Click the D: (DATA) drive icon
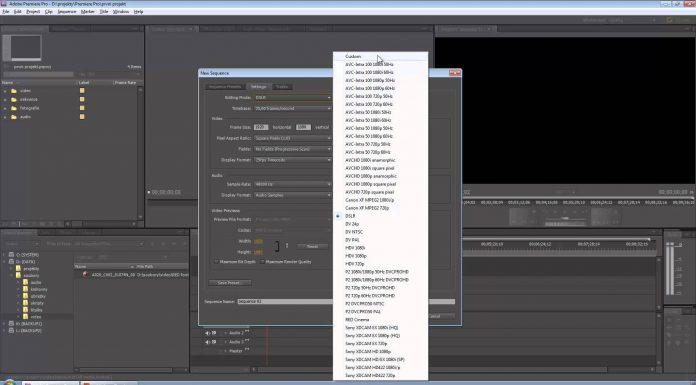 click(x=12, y=262)
